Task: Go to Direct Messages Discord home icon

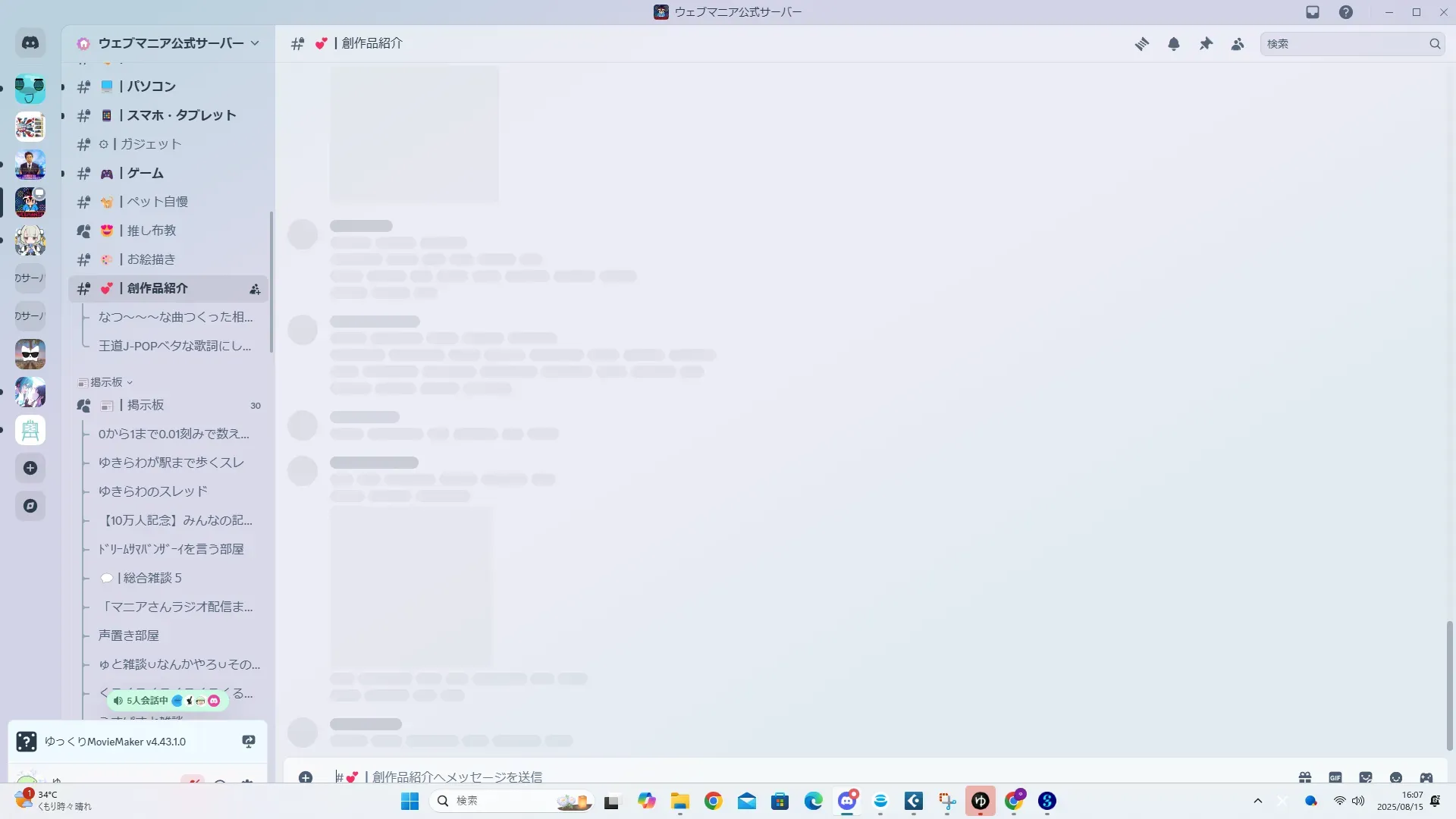Action: (x=30, y=43)
